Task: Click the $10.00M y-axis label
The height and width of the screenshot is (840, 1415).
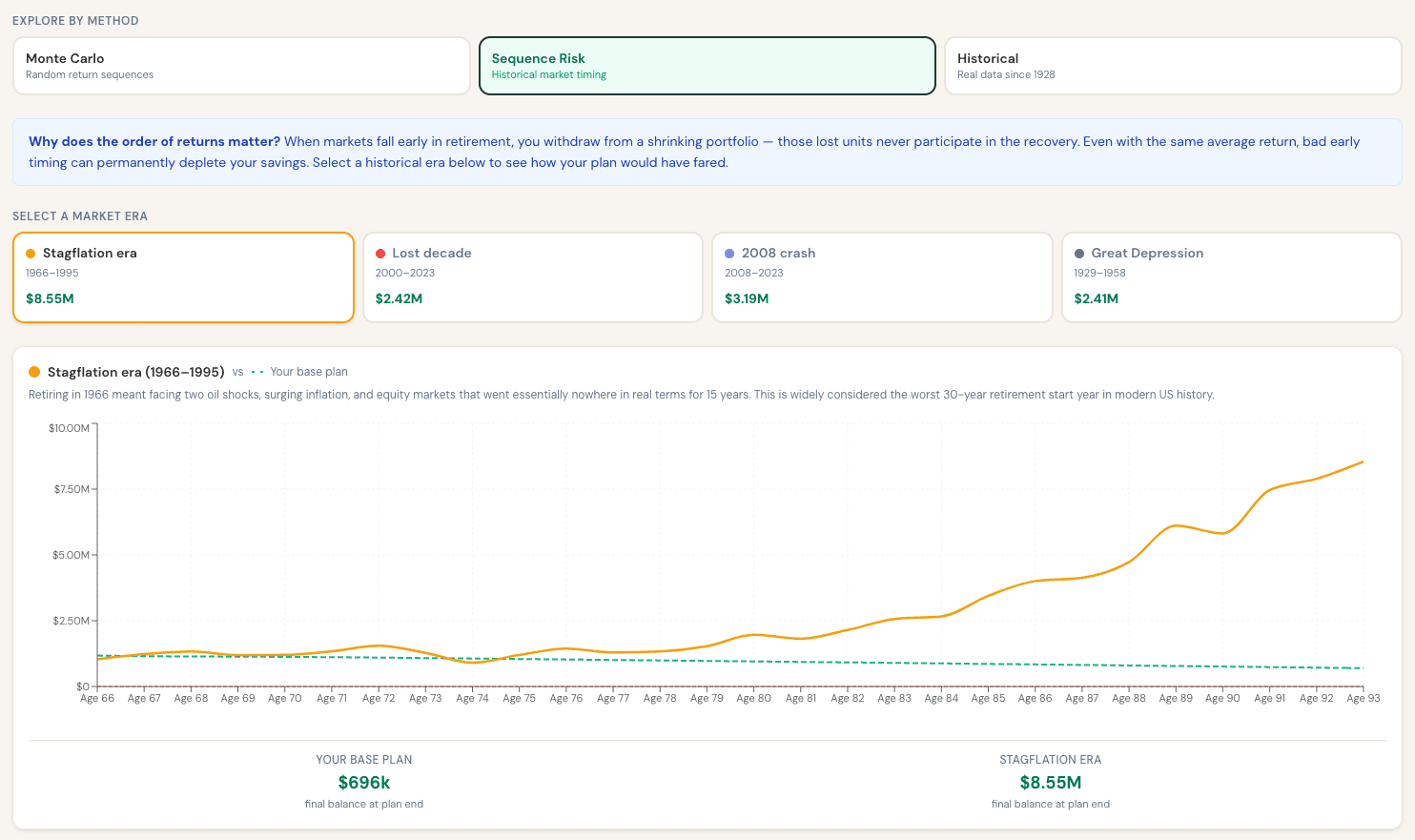Action: pos(69,428)
